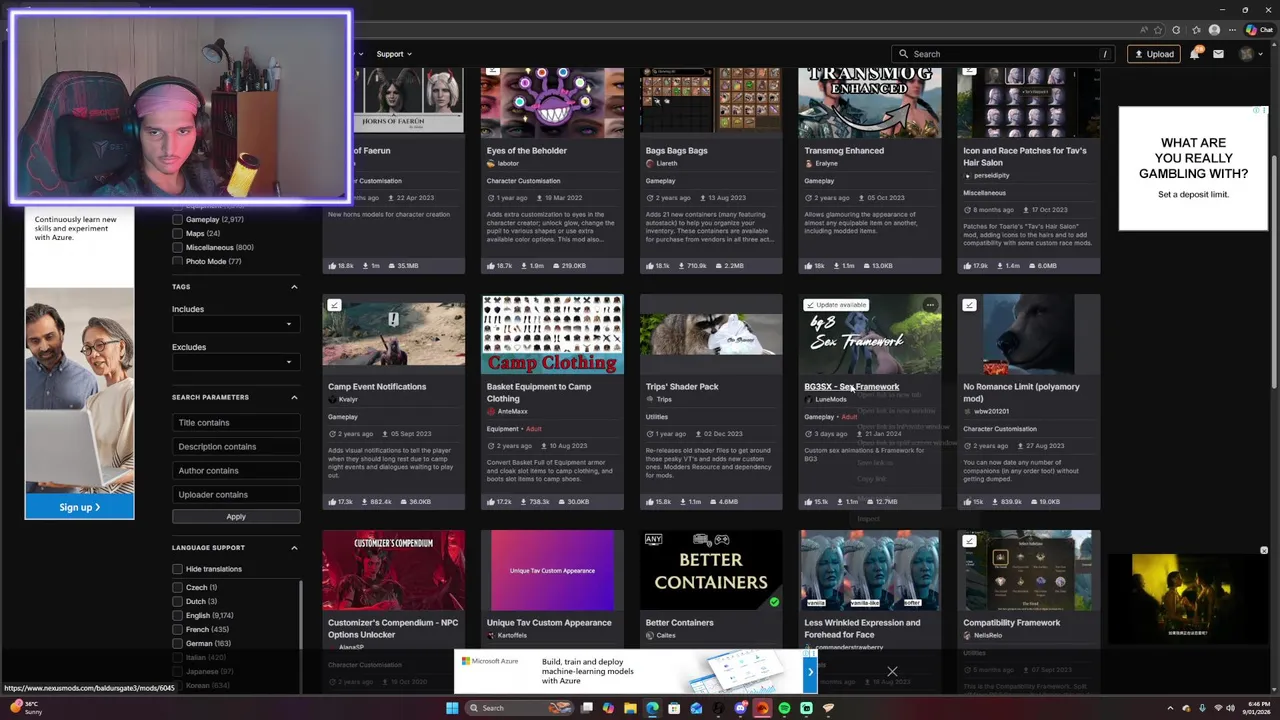Image resolution: width=1280 pixels, height=720 pixels.
Task: Click the Windows taskbar search box
Action: click(520, 708)
